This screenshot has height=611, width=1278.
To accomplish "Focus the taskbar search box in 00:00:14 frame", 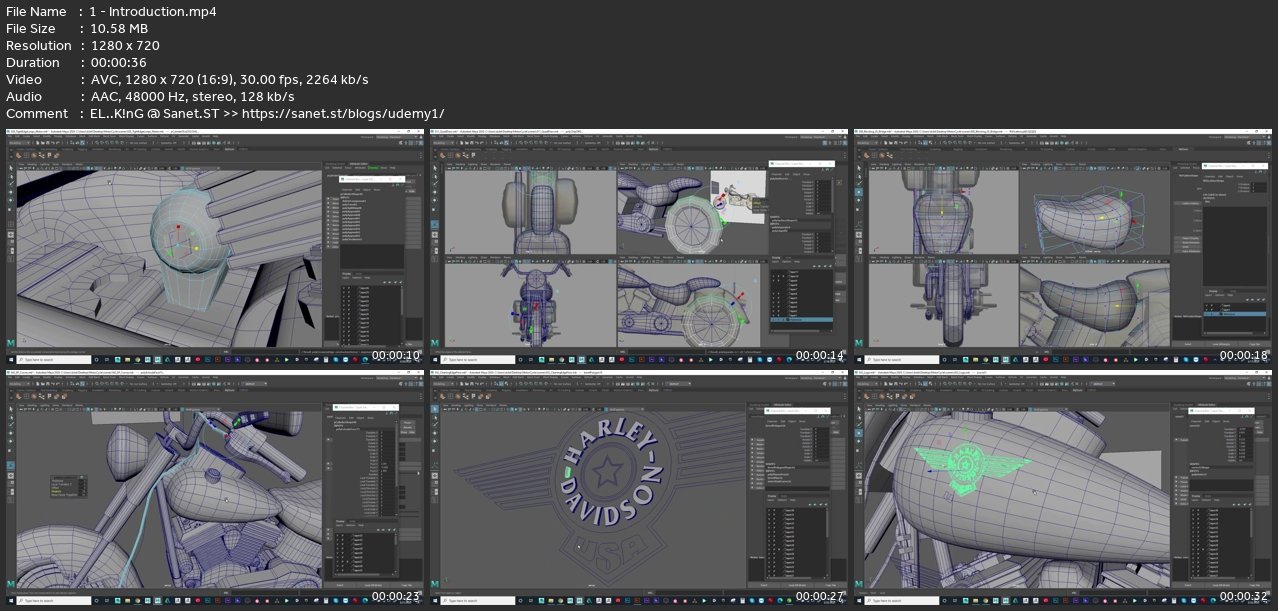I will coord(480,359).
